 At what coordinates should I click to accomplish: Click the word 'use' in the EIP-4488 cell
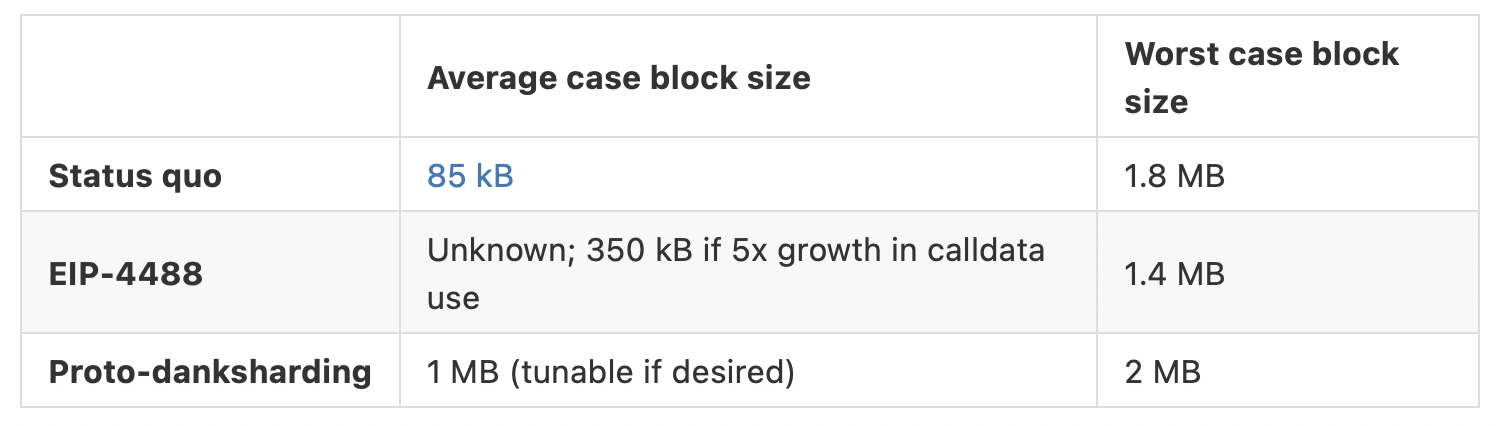pos(453,298)
